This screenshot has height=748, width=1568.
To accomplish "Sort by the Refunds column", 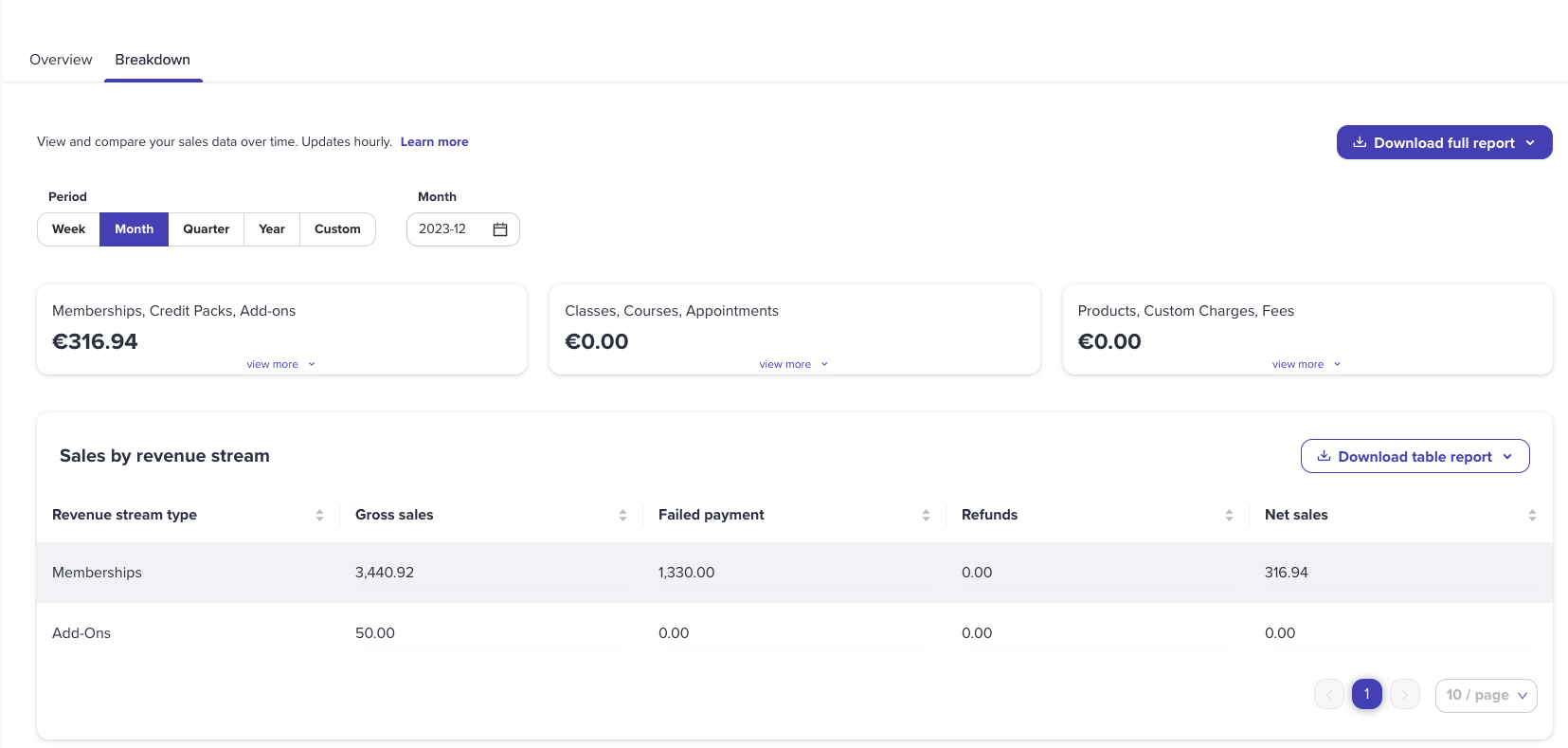I will tap(1229, 515).
